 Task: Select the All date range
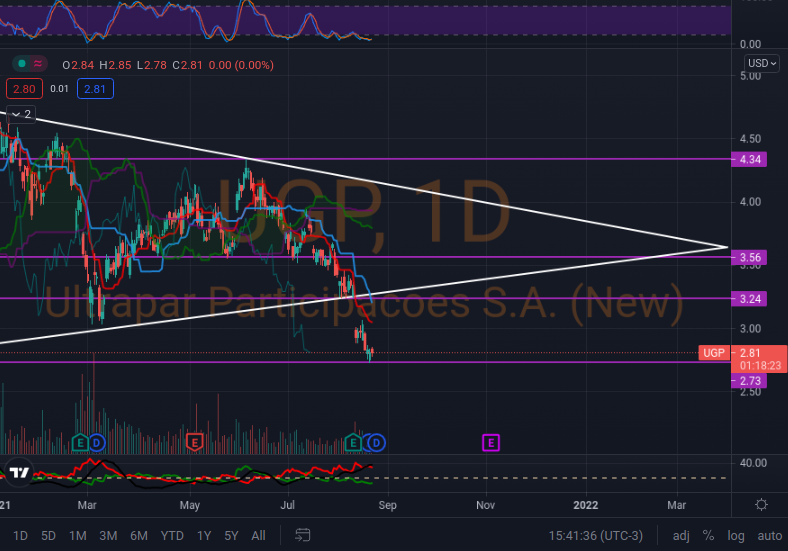258,536
